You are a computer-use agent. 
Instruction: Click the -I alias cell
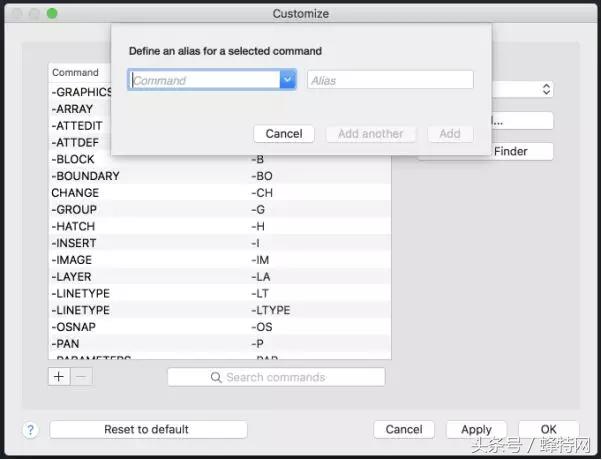click(255, 243)
